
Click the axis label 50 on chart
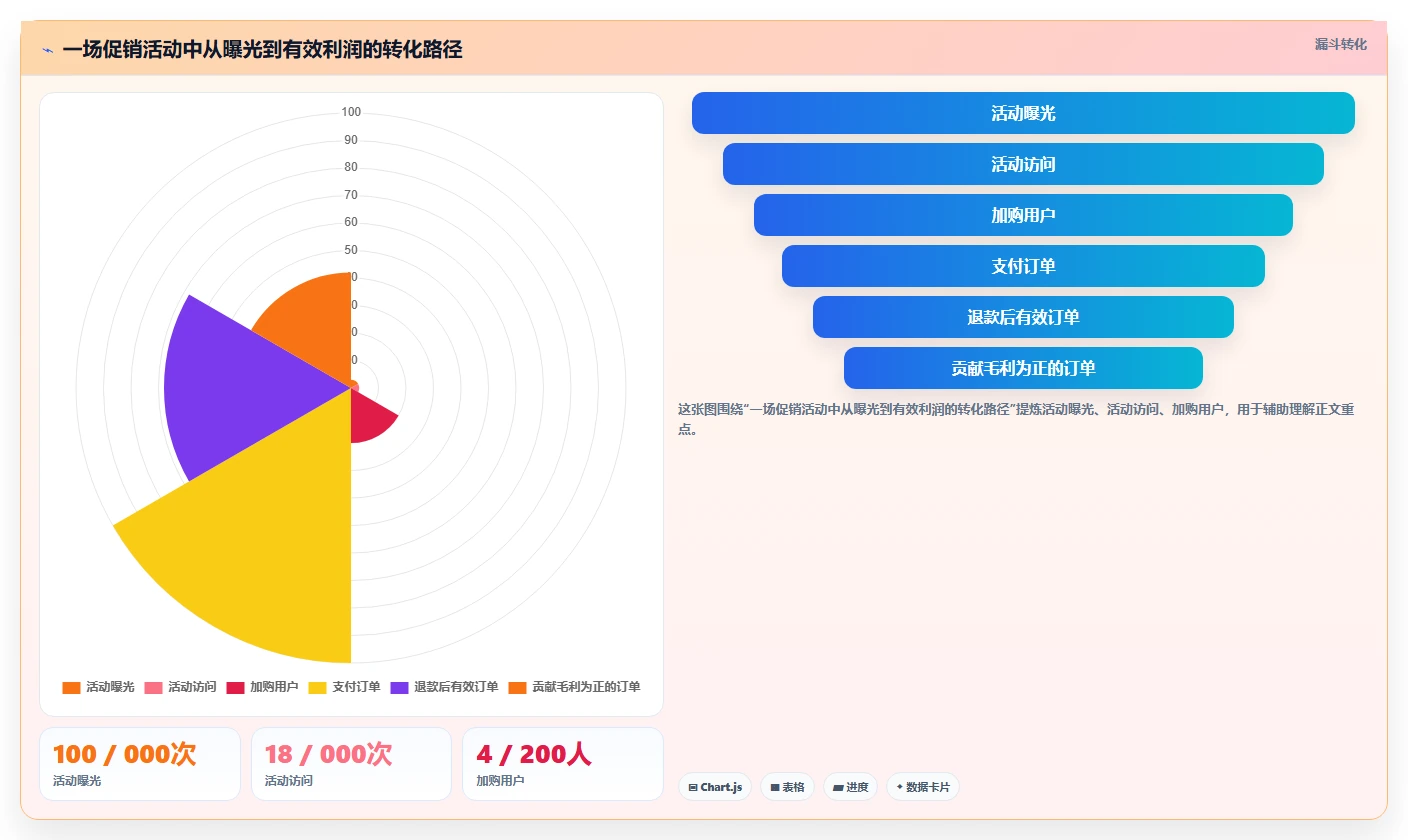coord(351,250)
